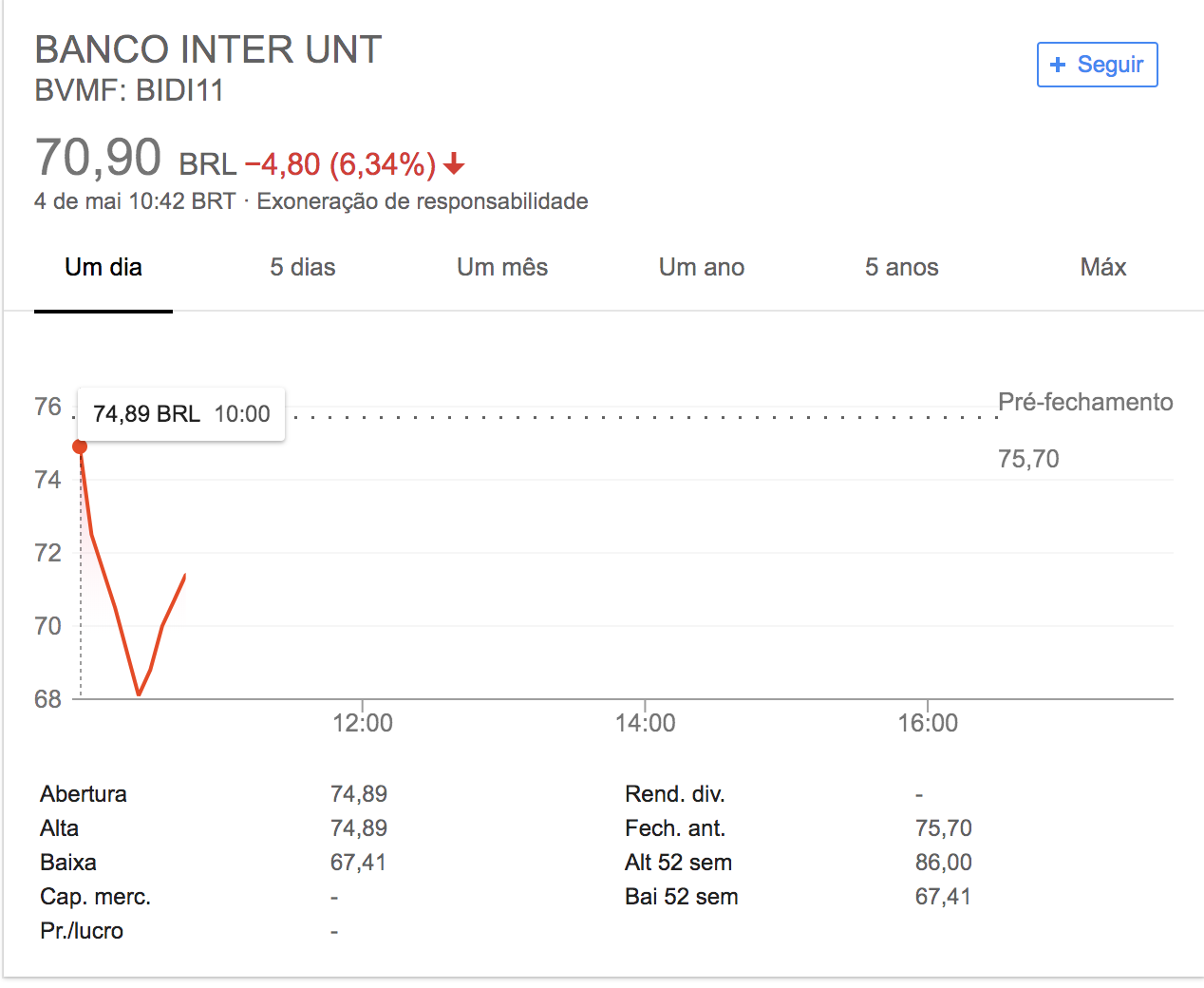Click the 76 y-axis label
This screenshot has height=988, width=1204.
[47, 407]
